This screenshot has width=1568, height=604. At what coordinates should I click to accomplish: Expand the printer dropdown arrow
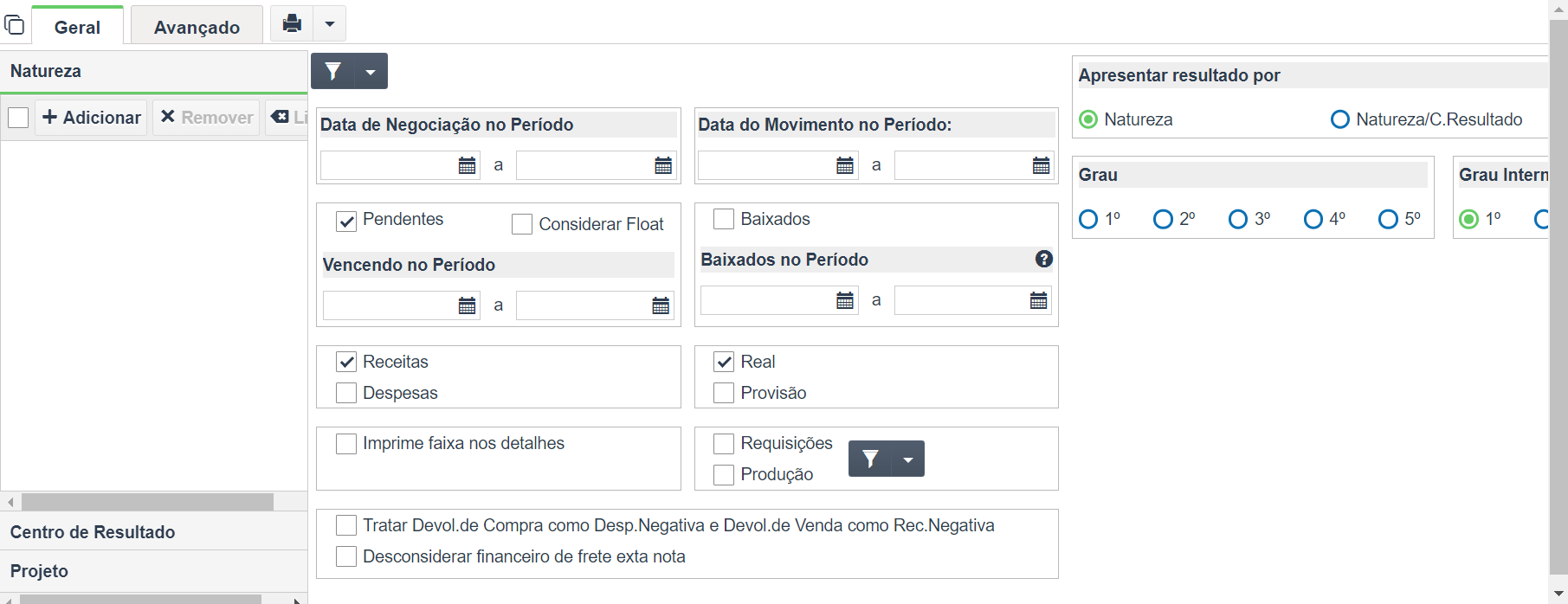coord(330,23)
